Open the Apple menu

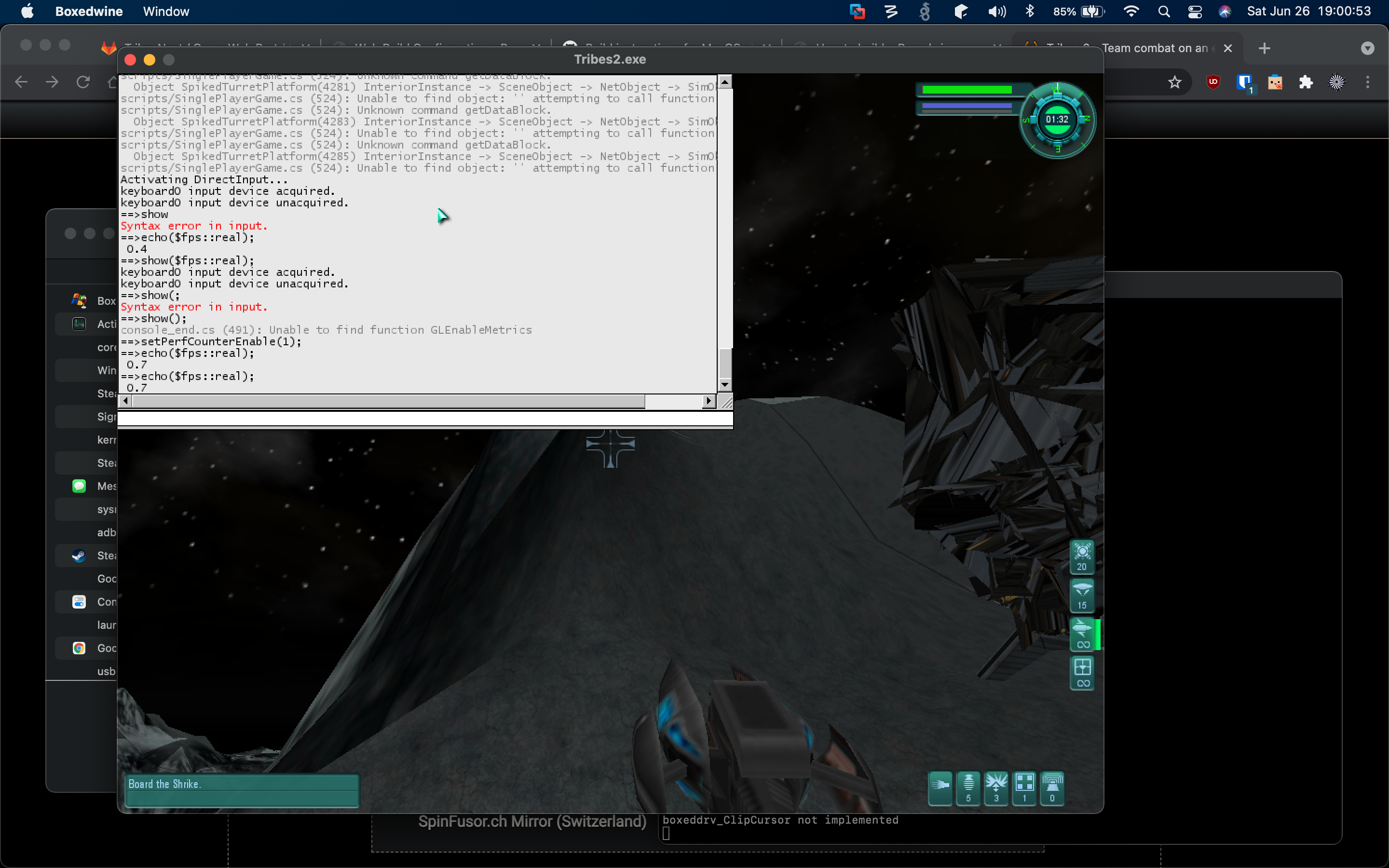click(x=27, y=12)
